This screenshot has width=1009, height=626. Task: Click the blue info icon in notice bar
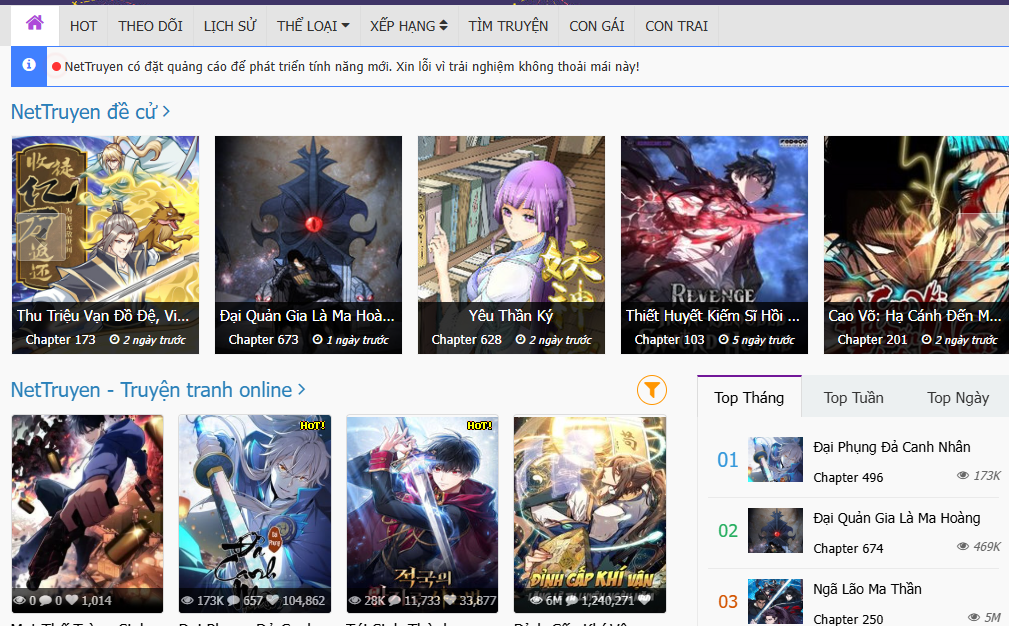28,65
